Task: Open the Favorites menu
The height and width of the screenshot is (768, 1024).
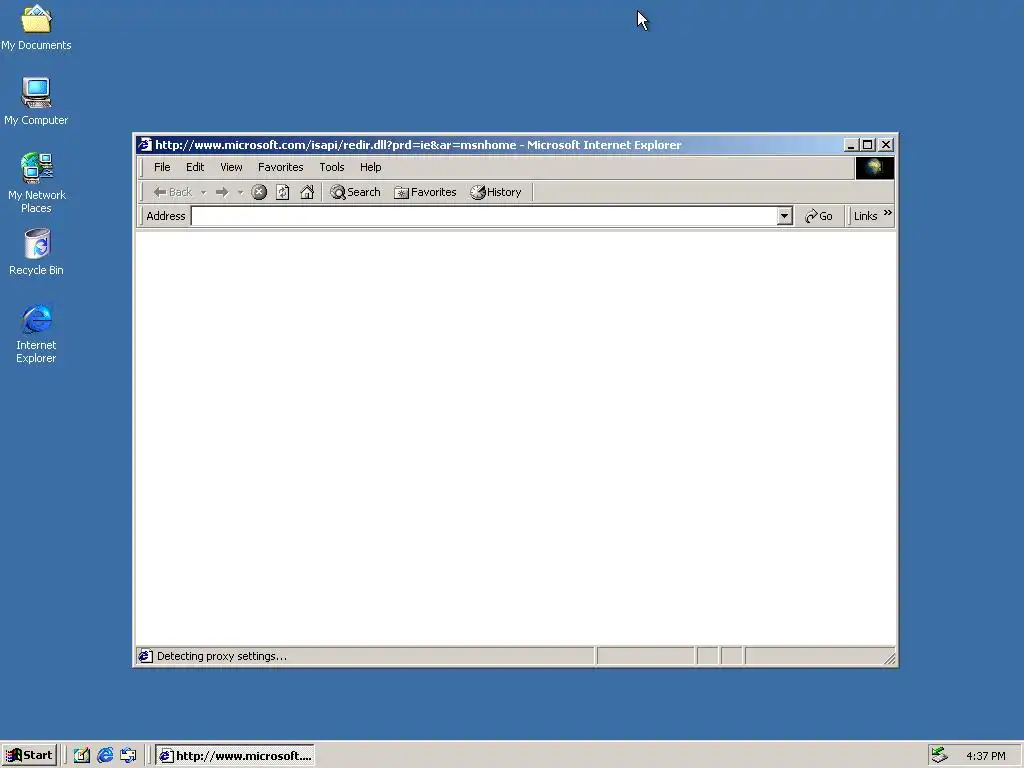Action: pos(281,167)
